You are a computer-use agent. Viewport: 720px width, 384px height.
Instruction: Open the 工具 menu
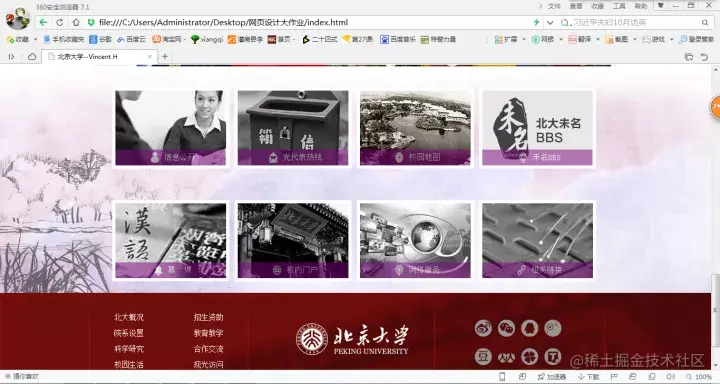619,6
